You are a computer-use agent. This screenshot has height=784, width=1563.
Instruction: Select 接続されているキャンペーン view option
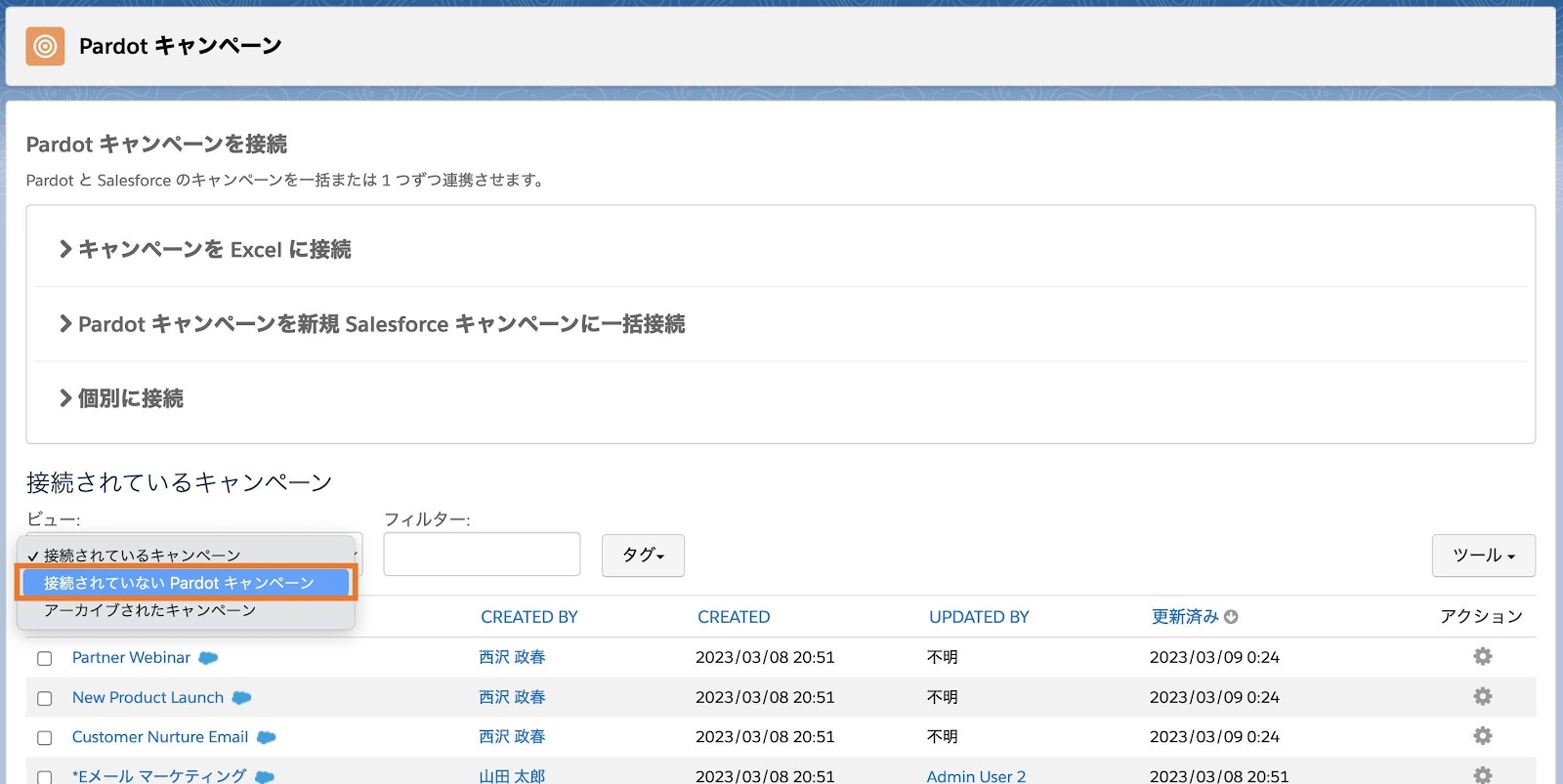[x=186, y=556]
